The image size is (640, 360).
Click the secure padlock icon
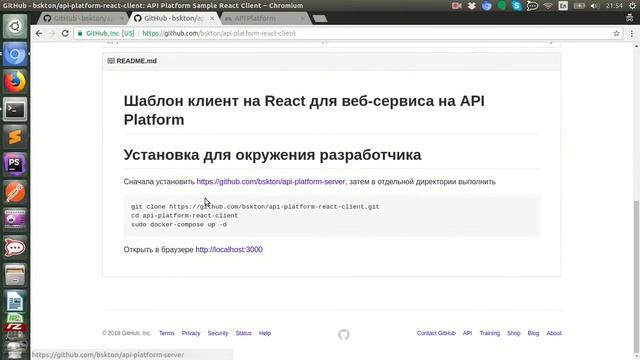click(x=80, y=33)
